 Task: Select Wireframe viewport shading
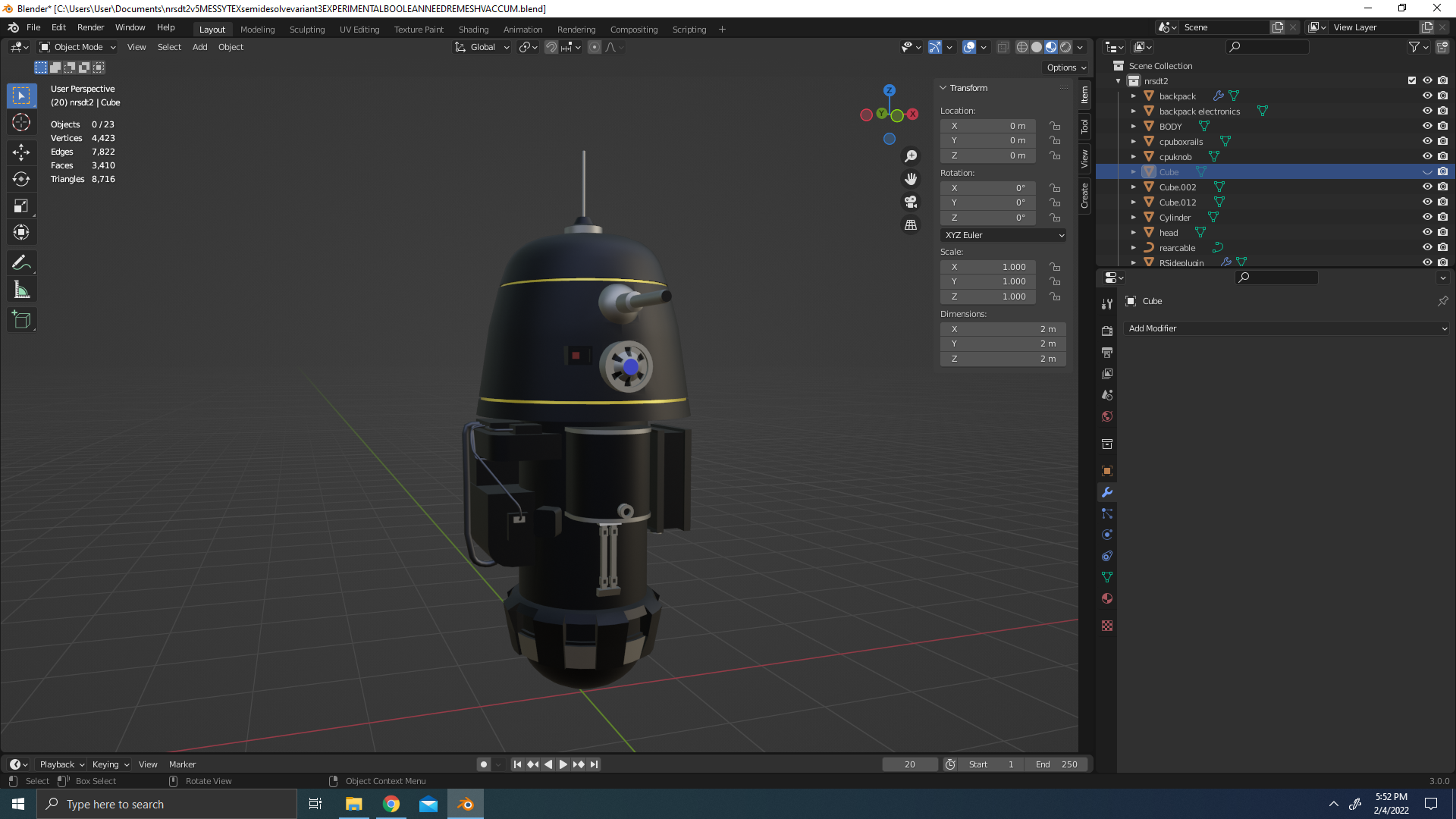point(1022,47)
